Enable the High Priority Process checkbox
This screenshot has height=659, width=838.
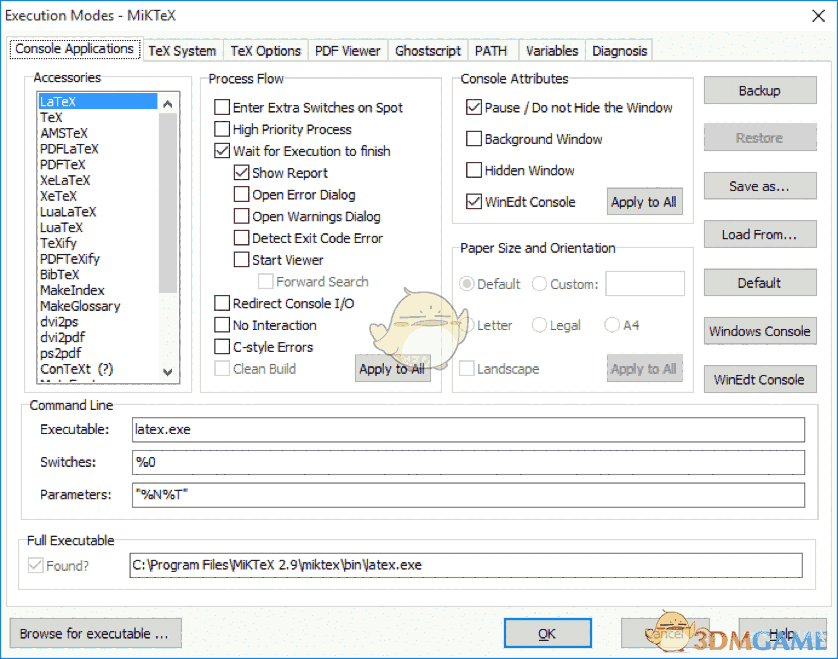223,129
